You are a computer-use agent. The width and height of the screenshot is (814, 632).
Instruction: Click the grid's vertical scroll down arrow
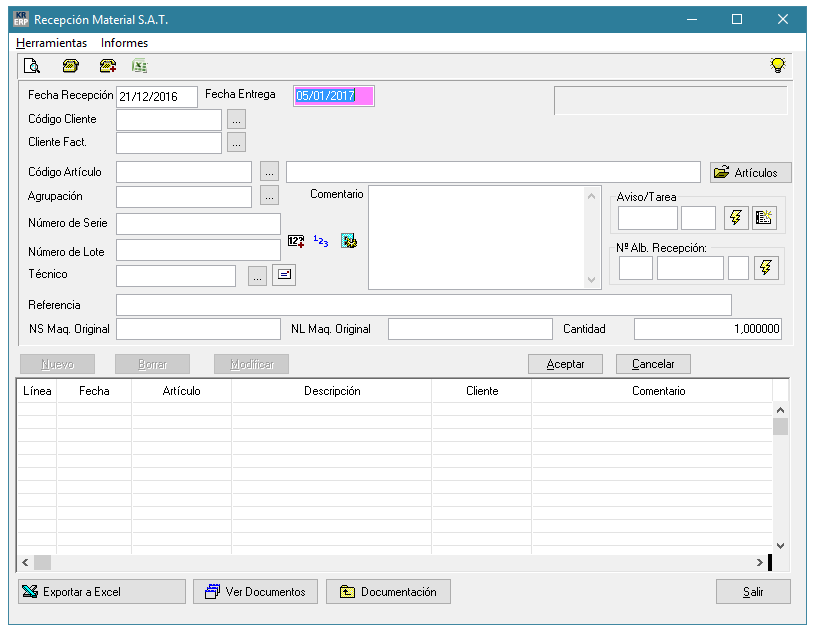[x=780, y=546]
